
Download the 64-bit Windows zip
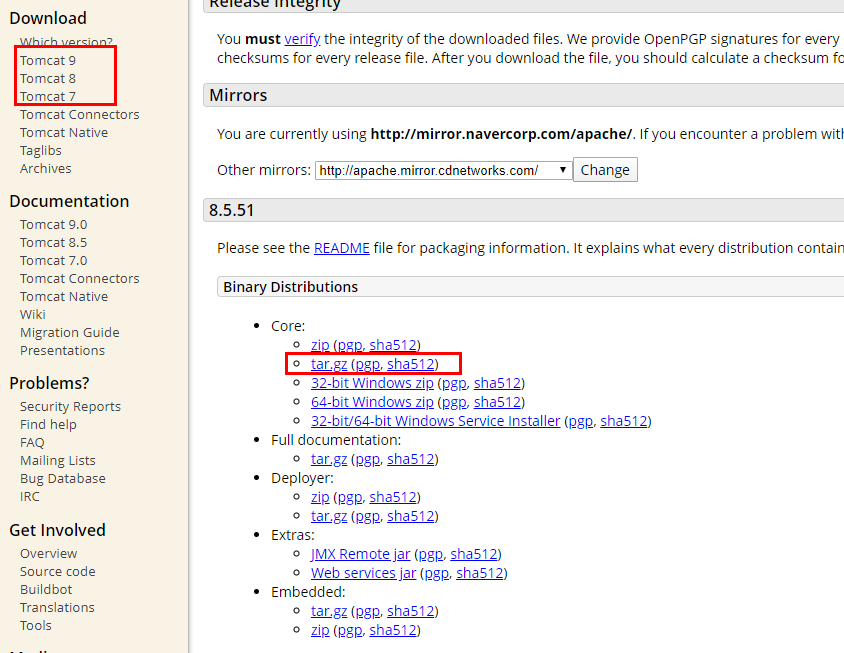(372, 402)
